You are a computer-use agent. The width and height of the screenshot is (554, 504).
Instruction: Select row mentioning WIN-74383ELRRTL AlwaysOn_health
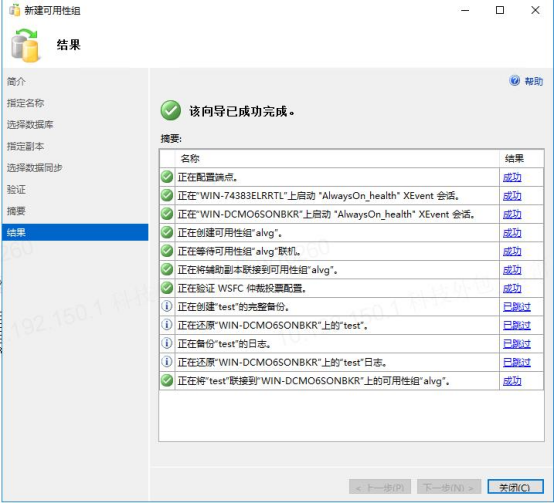point(318,195)
